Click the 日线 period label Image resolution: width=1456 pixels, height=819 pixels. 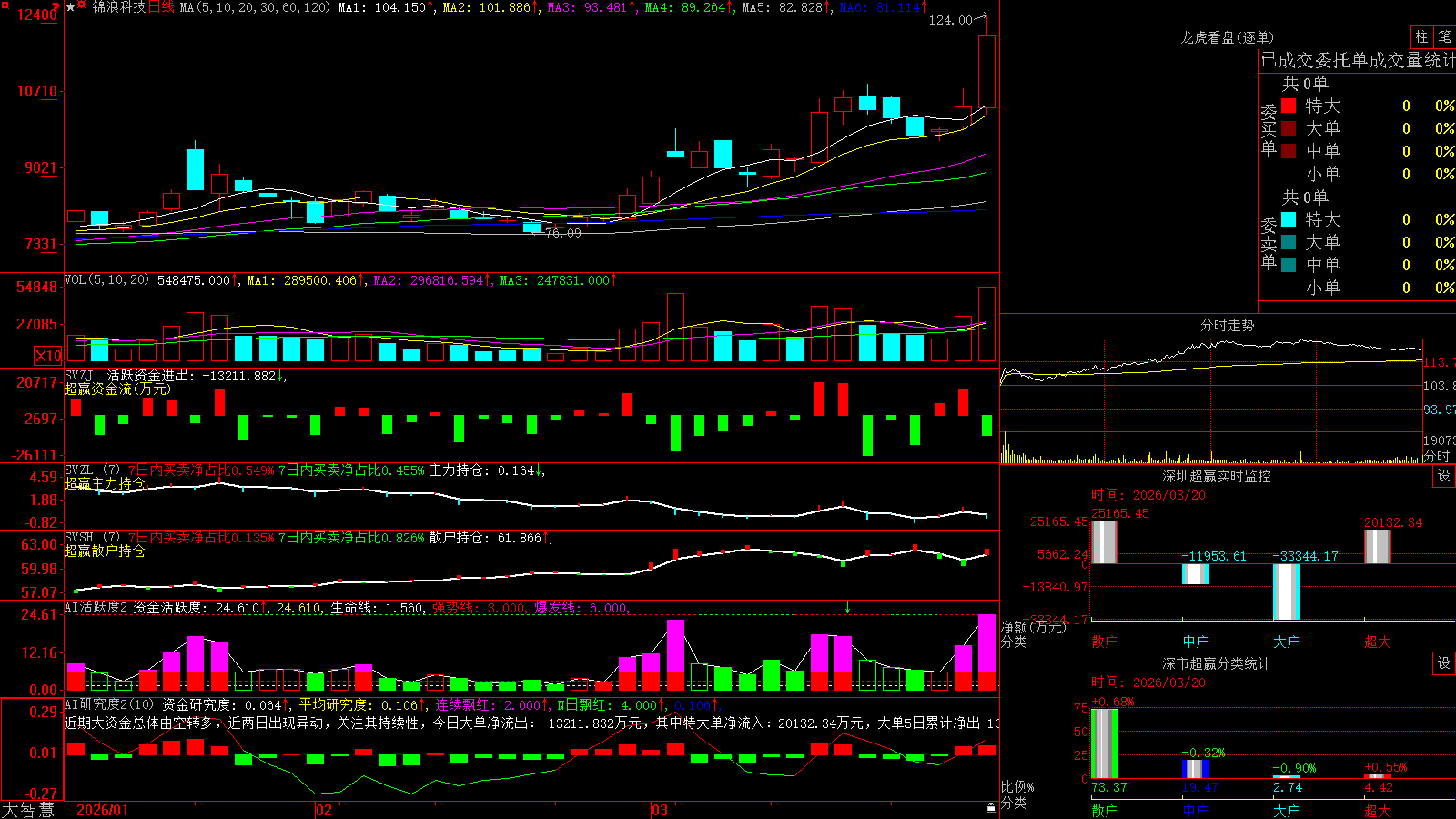click(160, 7)
